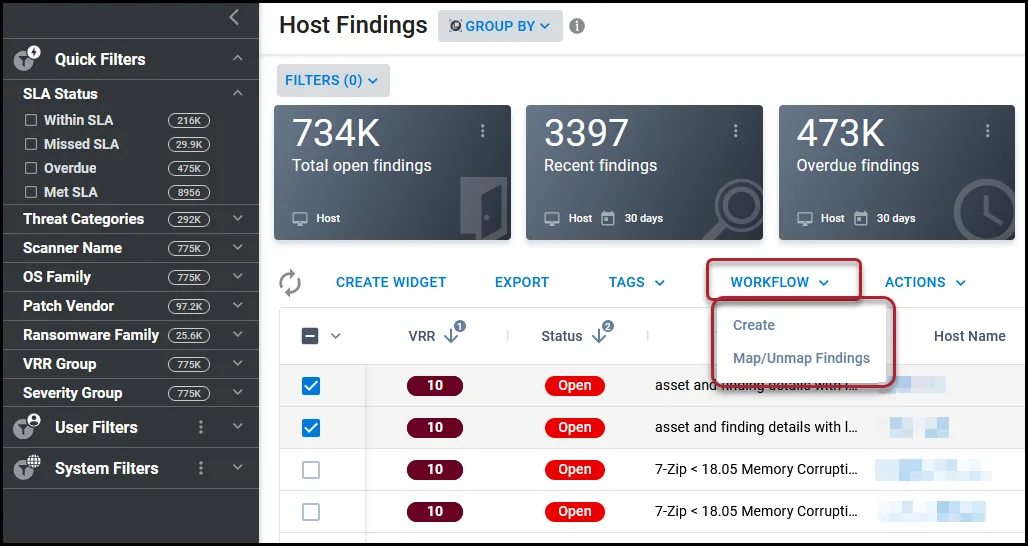The image size is (1028, 546).
Task: Click the info icon beside Group By
Action: [577, 26]
